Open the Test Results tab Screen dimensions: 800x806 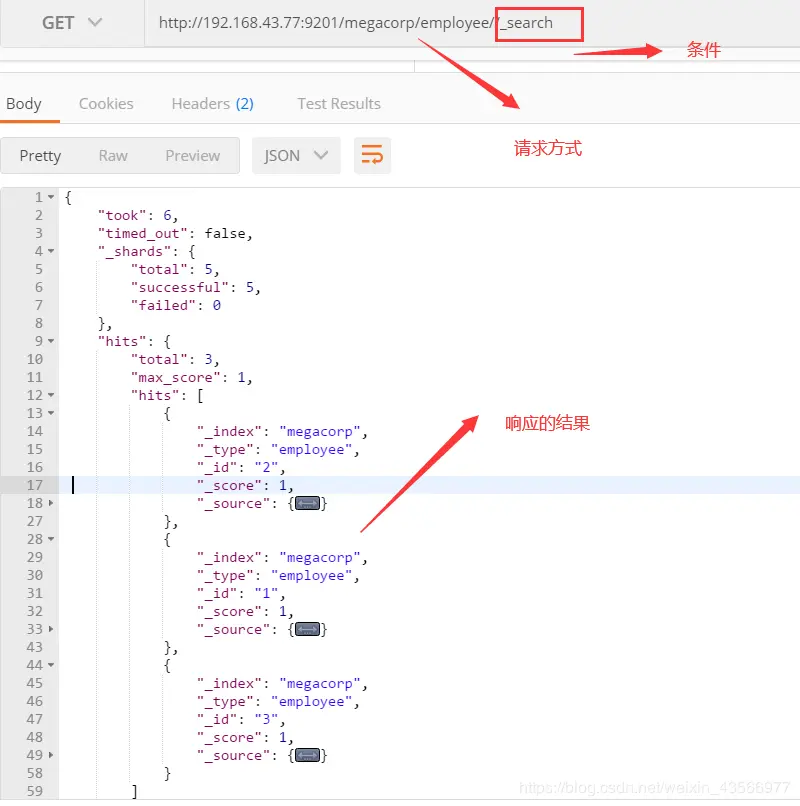339,104
